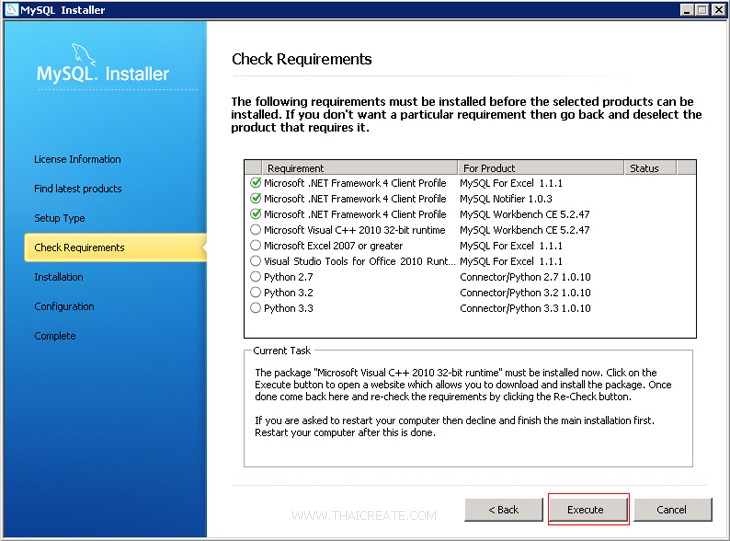Click '.NET Framework 4 Client Profile' text in Notifier row
This screenshot has width=730, height=541.
coord(377,199)
